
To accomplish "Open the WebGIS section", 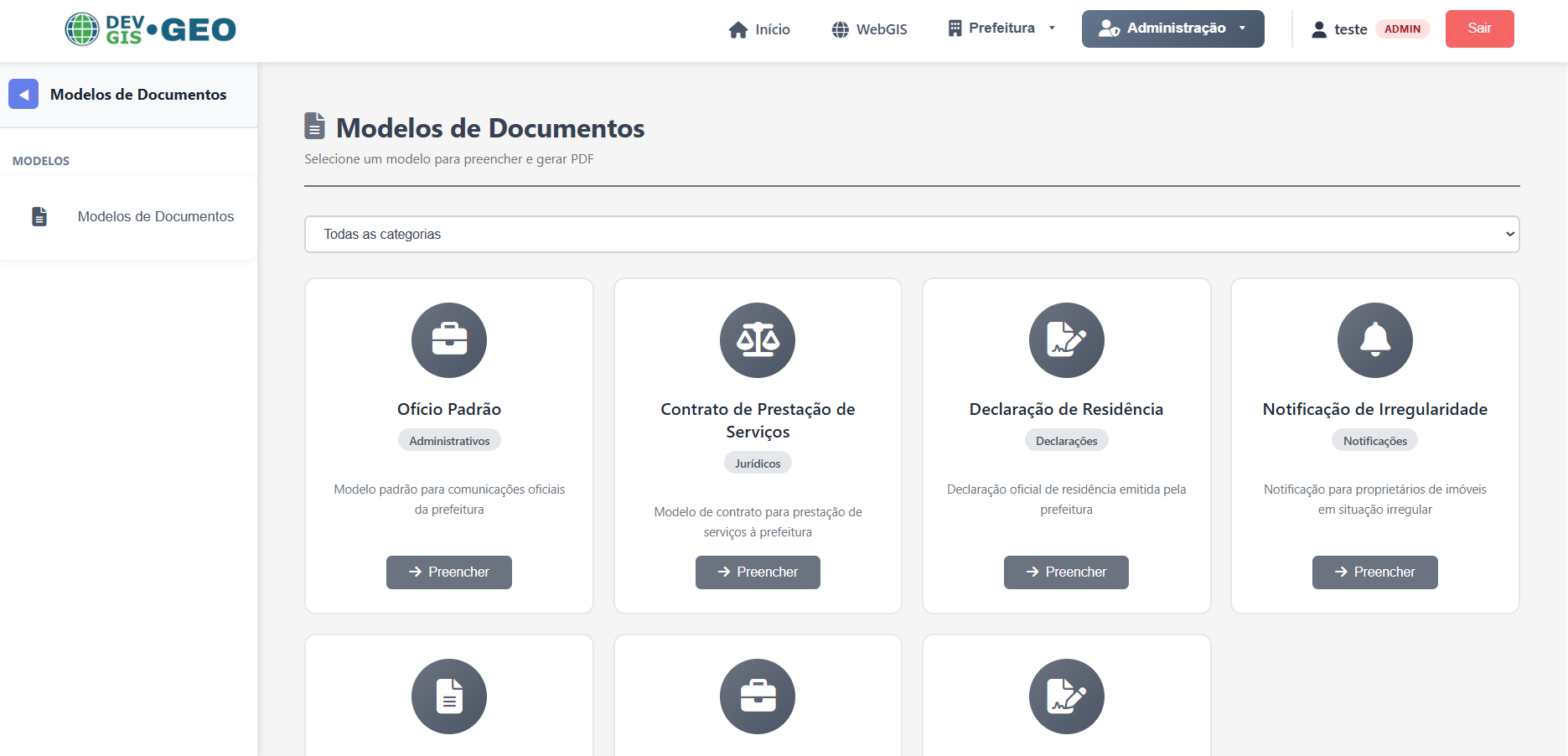I will [869, 28].
